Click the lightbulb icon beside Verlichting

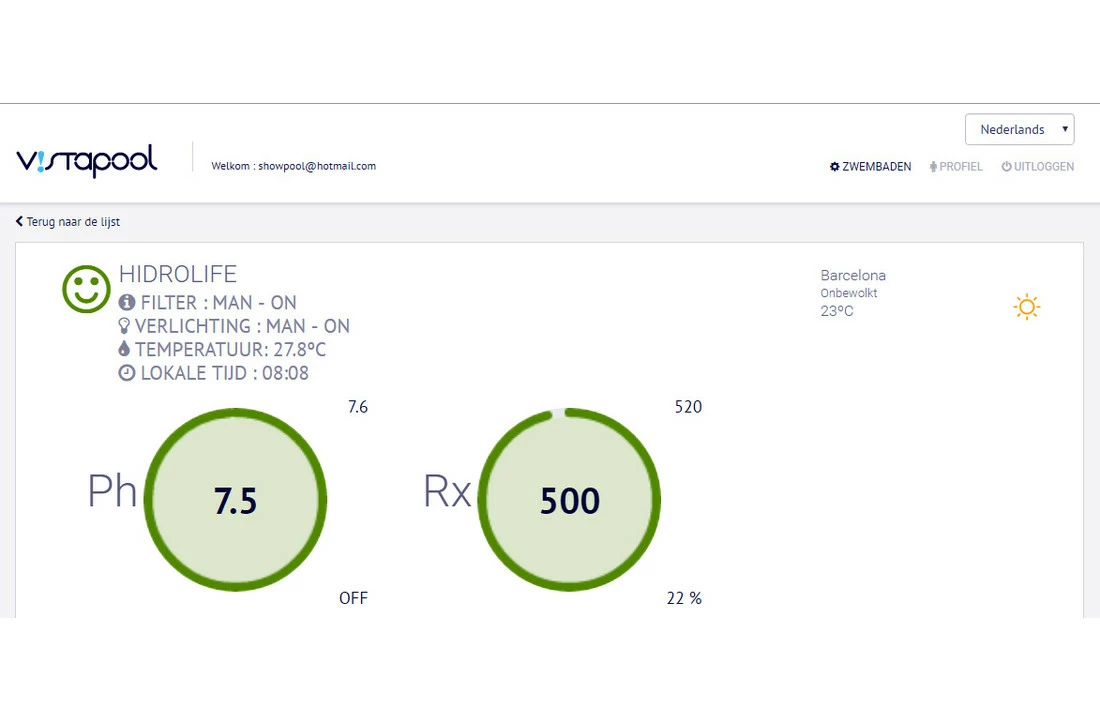[x=125, y=326]
